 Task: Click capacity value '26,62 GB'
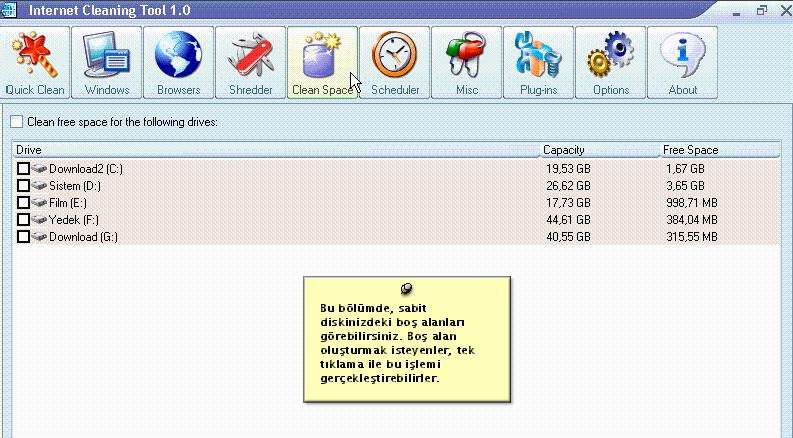[x=568, y=186]
